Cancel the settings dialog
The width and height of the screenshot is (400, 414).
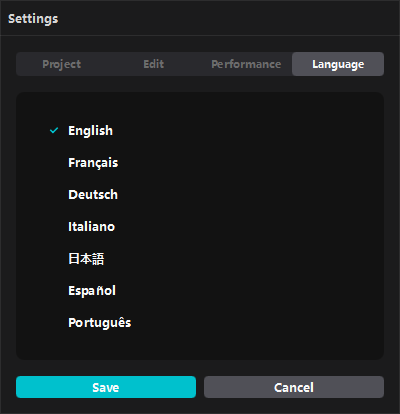294,387
